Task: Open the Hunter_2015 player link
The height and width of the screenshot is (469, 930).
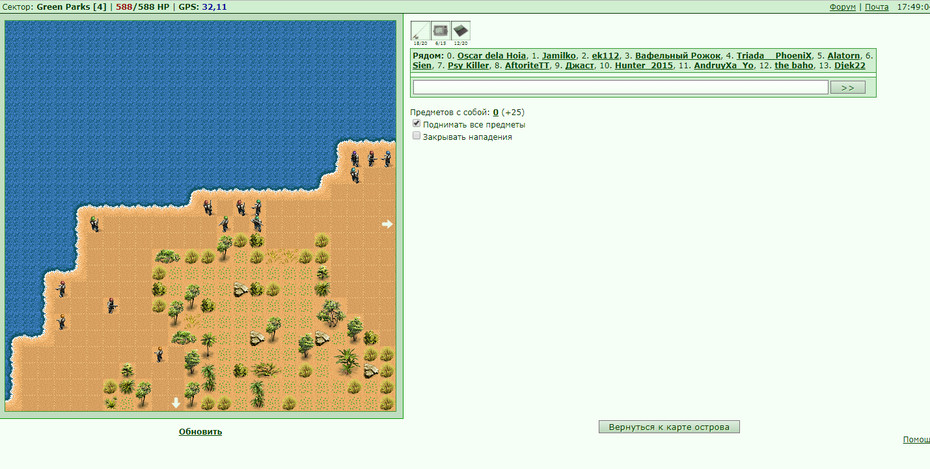Action: (x=644, y=65)
